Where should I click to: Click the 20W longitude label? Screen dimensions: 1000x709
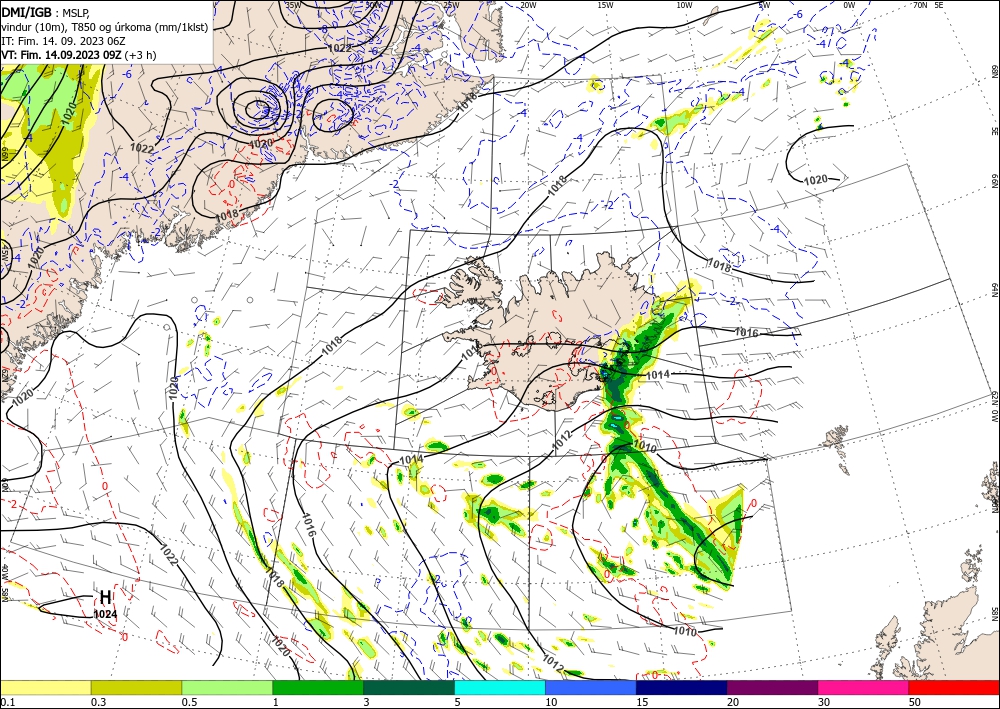coord(527,4)
